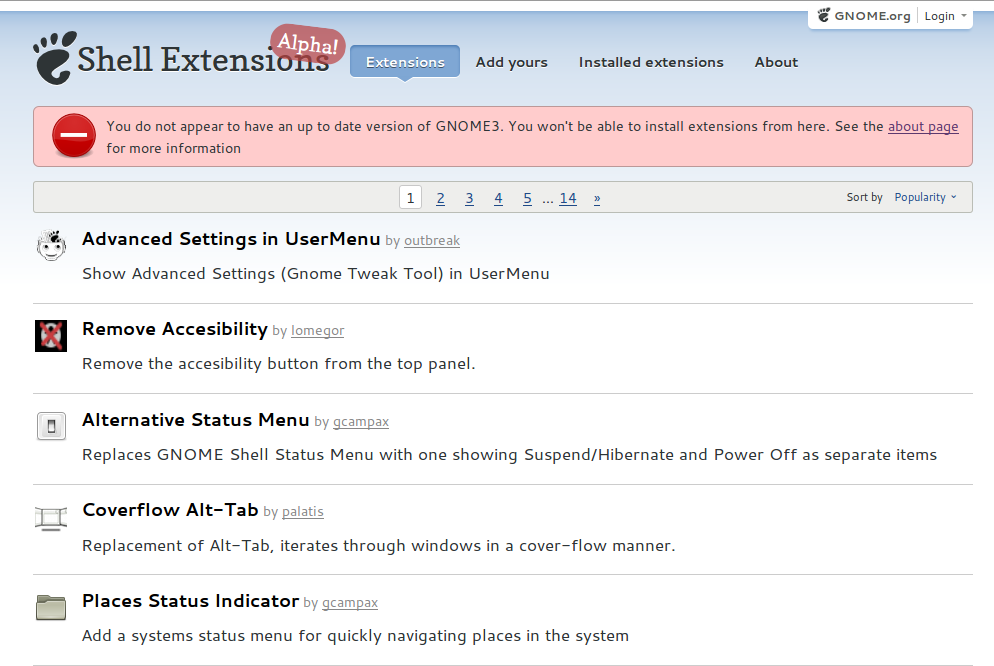View gcampax link beside Places Status Indicator

[x=350, y=603]
